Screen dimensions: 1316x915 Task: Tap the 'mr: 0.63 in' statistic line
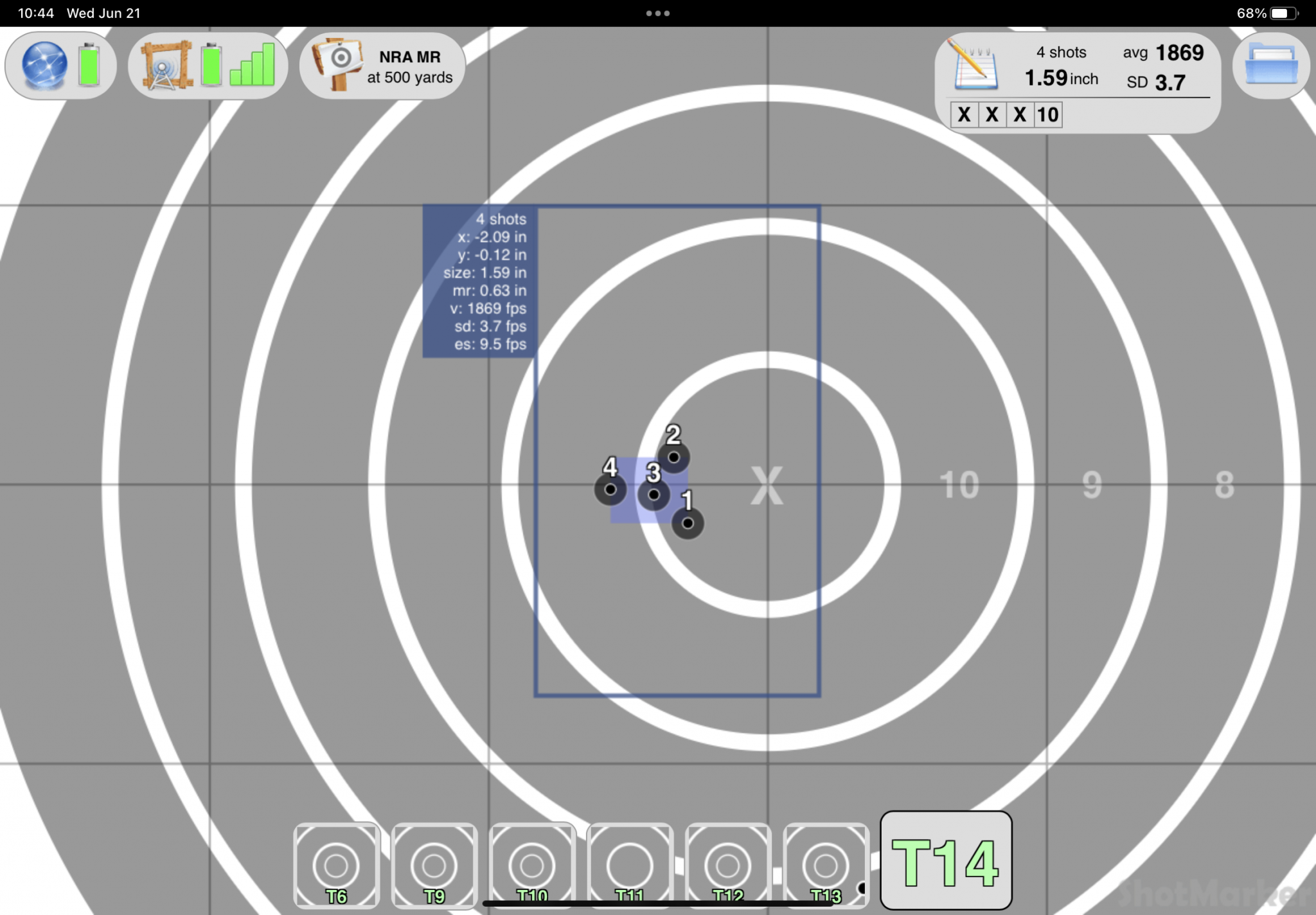(x=489, y=290)
